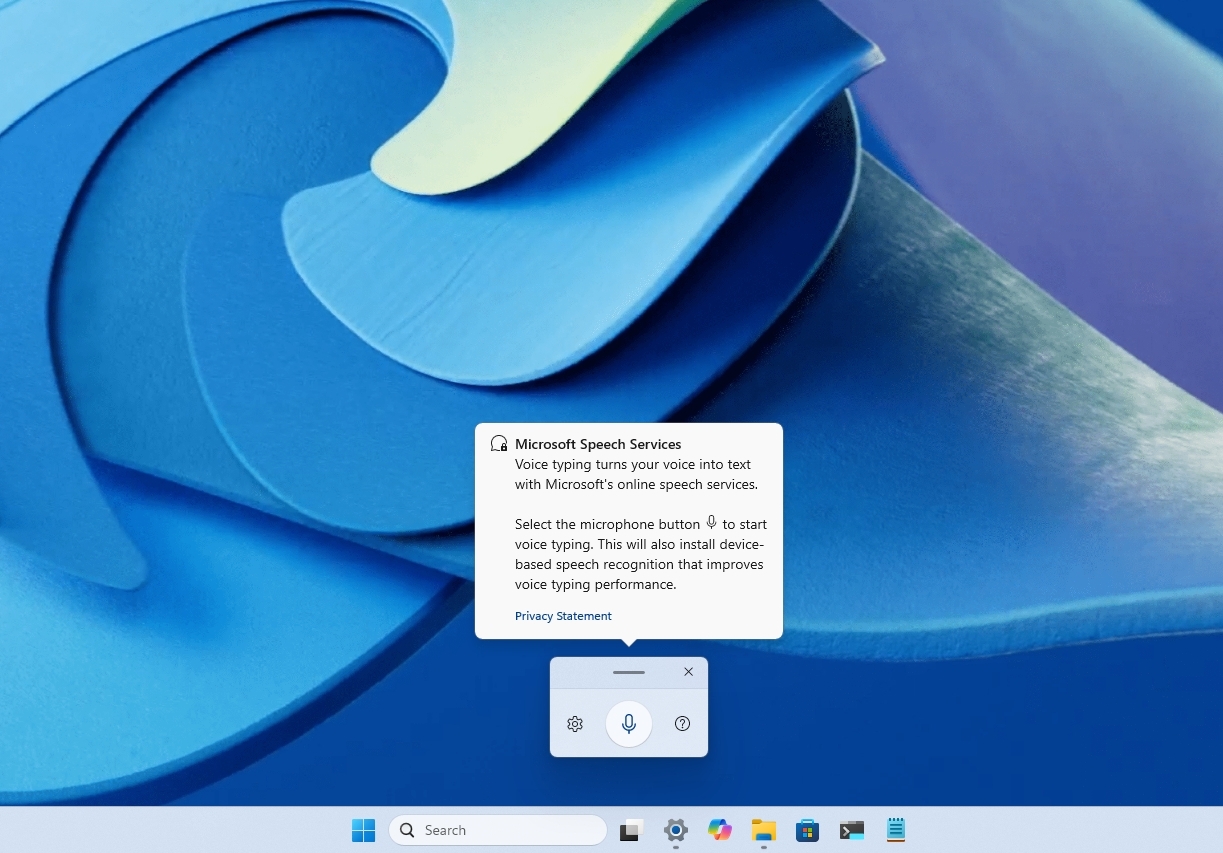Click the headphones icon beside Microsoft Speech Services
The width and height of the screenshot is (1223, 853).
pos(498,443)
